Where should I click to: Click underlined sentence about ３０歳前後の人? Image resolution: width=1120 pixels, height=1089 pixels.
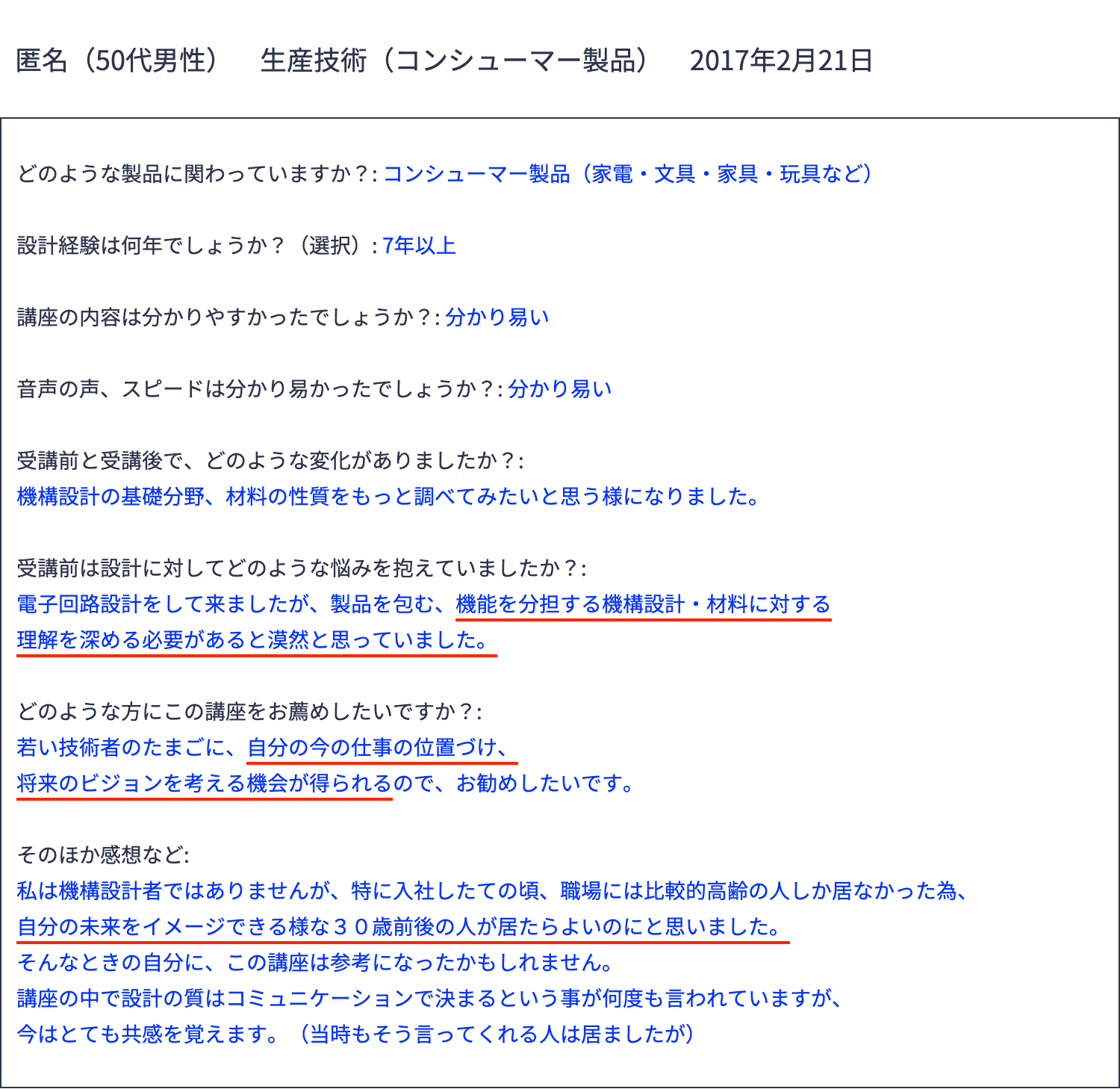(x=399, y=928)
